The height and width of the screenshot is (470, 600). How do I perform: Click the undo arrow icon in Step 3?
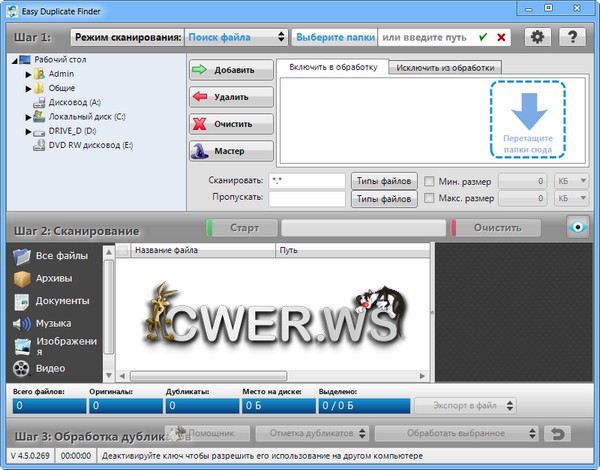point(558,434)
